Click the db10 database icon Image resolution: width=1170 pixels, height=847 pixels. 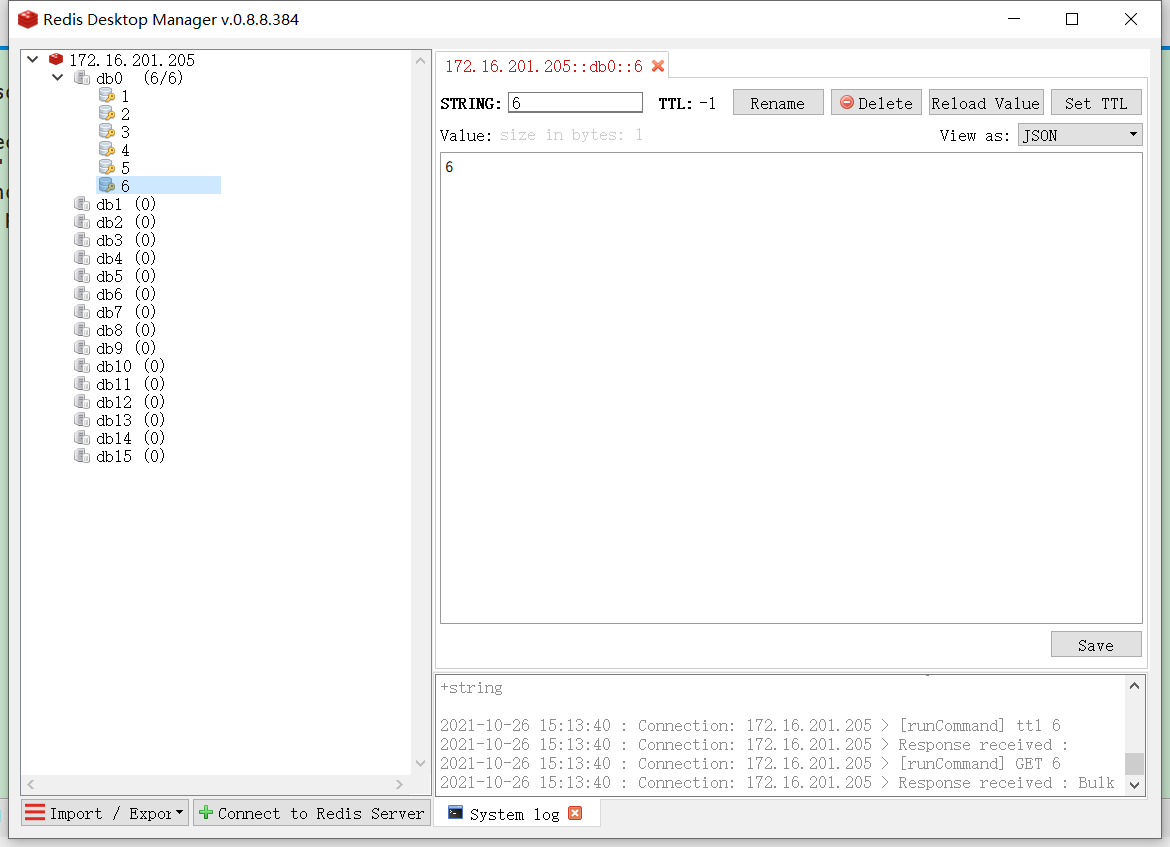[82, 366]
